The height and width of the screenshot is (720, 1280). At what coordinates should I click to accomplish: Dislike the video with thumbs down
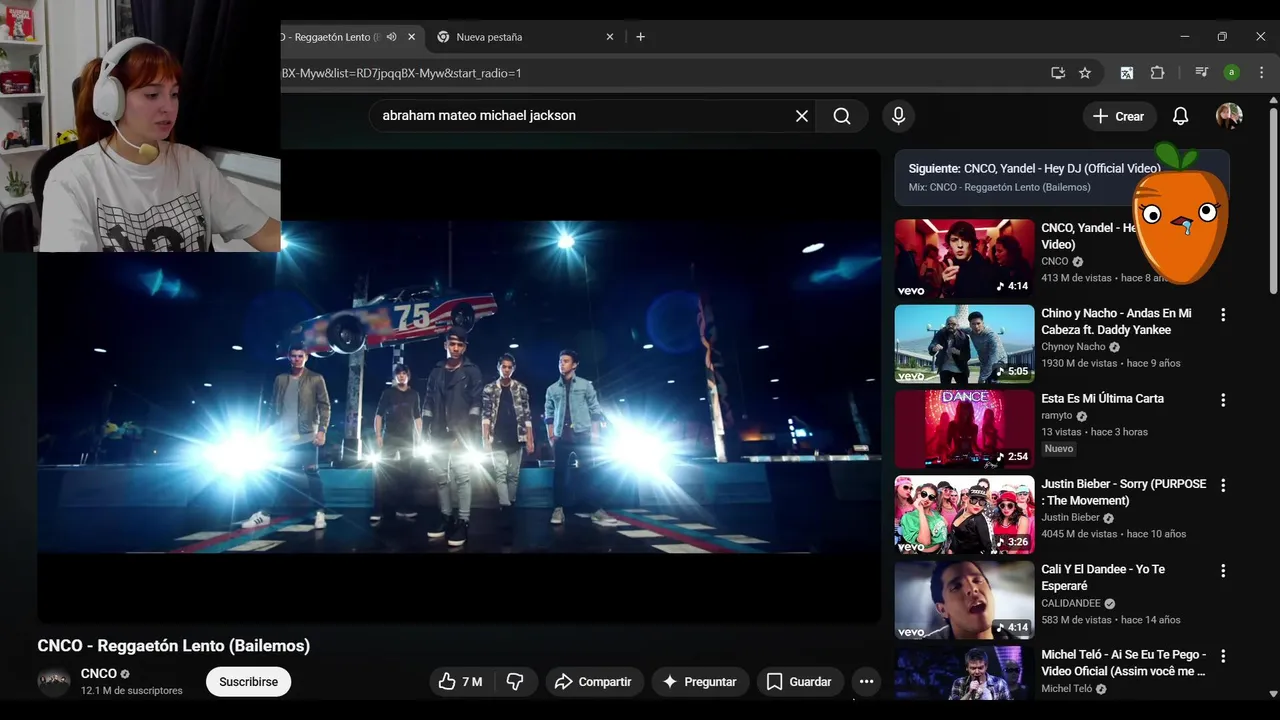pyautogui.click(x=515, y=682)
